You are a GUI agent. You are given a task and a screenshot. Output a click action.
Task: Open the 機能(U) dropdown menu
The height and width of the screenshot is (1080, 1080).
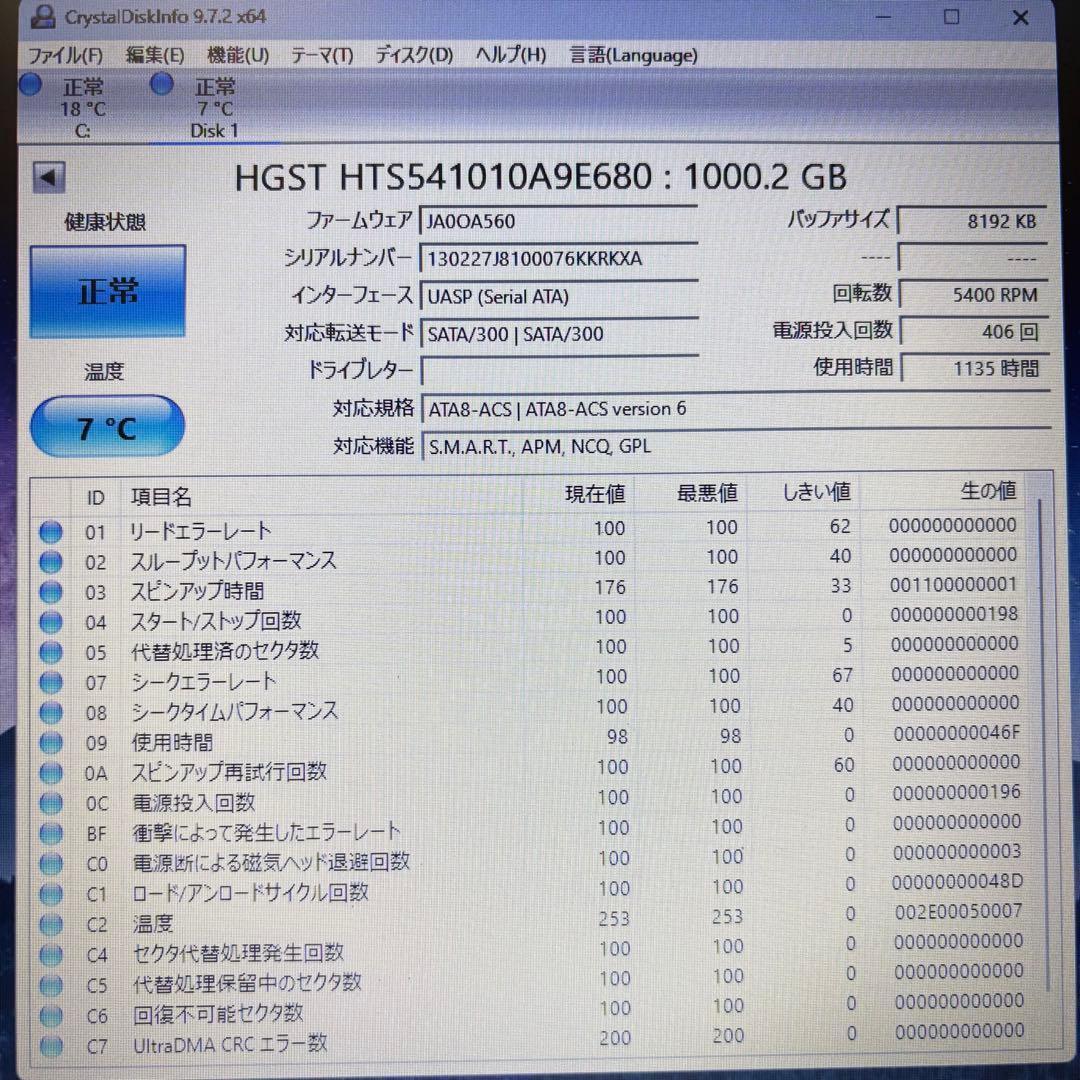click(x=238, y=55)
